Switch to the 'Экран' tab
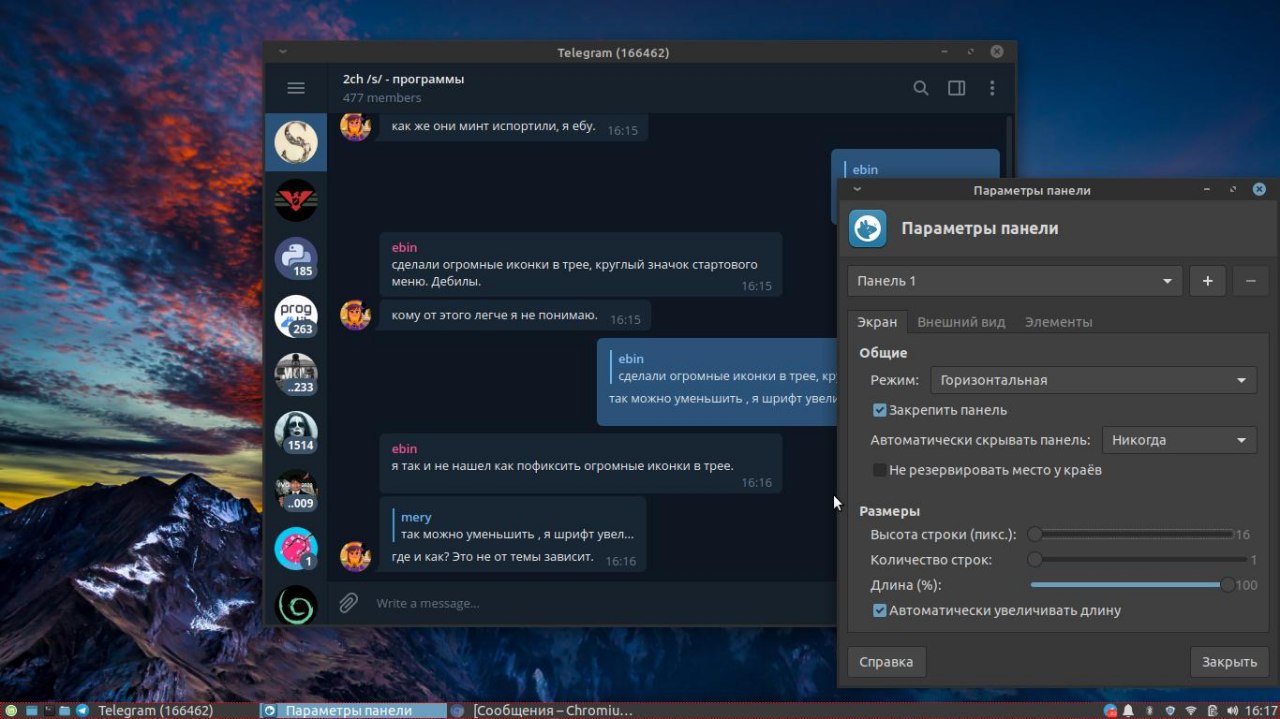Image resolution: width=1280 pixels, height=719 pixels. tap(878, 322)
